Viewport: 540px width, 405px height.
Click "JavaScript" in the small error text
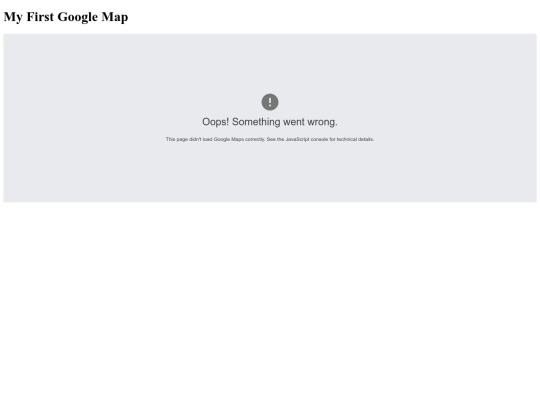[x=298, y=139]
